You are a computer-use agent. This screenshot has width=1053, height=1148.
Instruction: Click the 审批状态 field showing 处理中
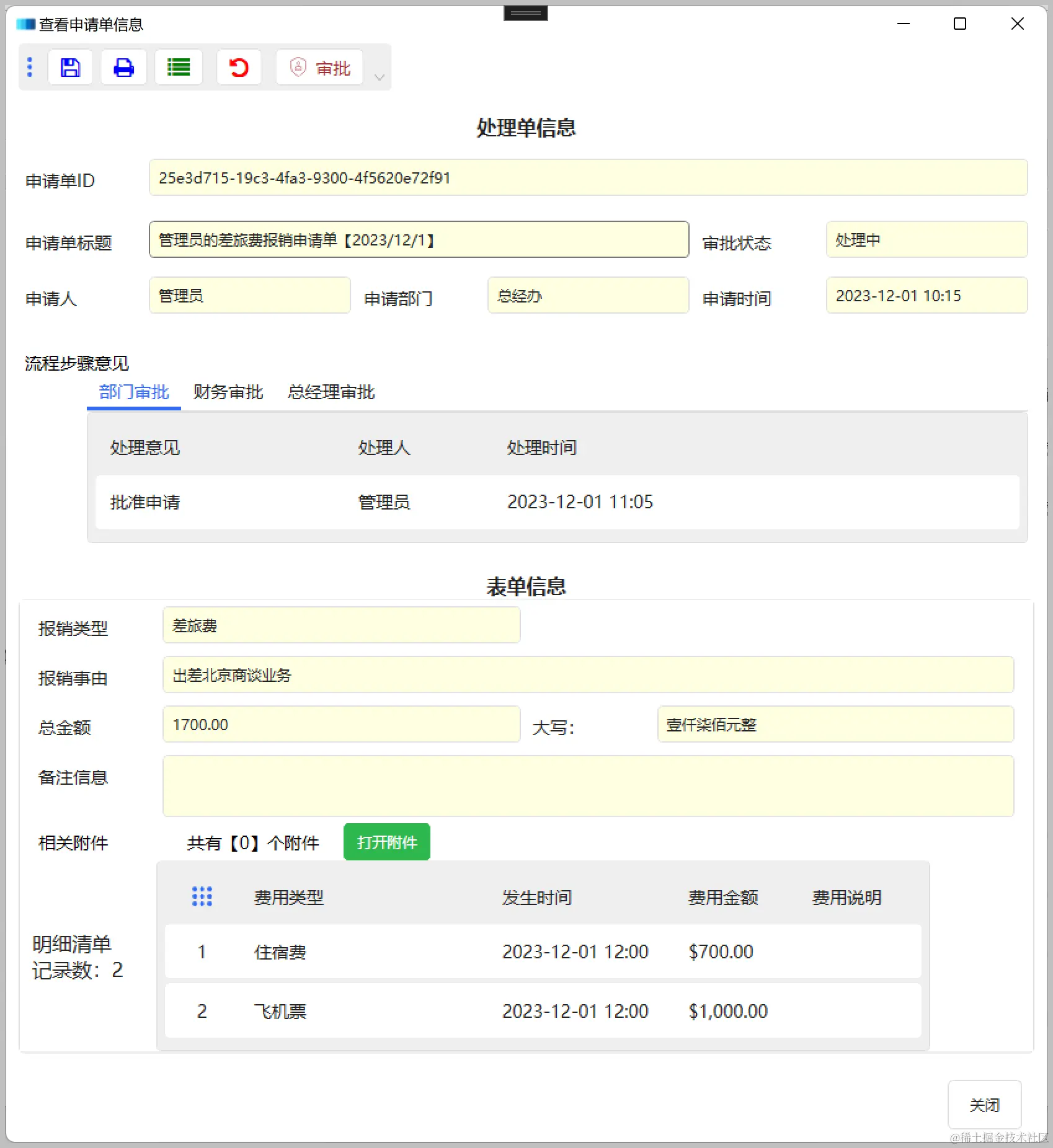click(926, 240)
